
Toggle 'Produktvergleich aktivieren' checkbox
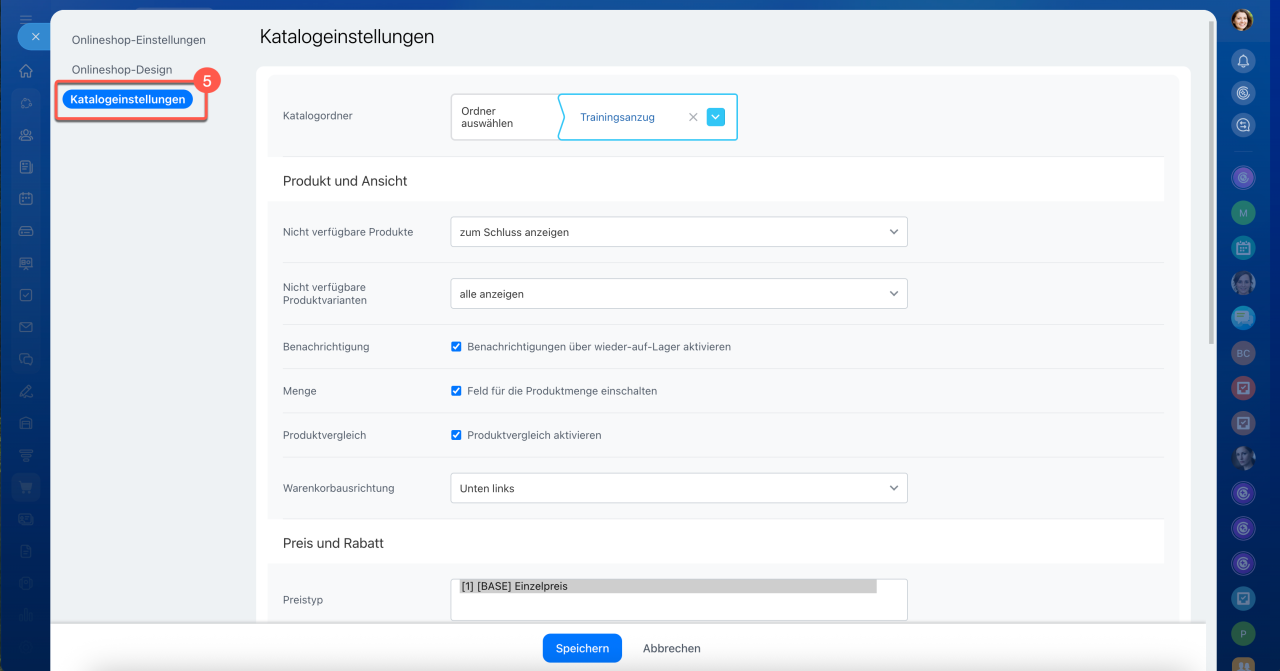[456, 435]
